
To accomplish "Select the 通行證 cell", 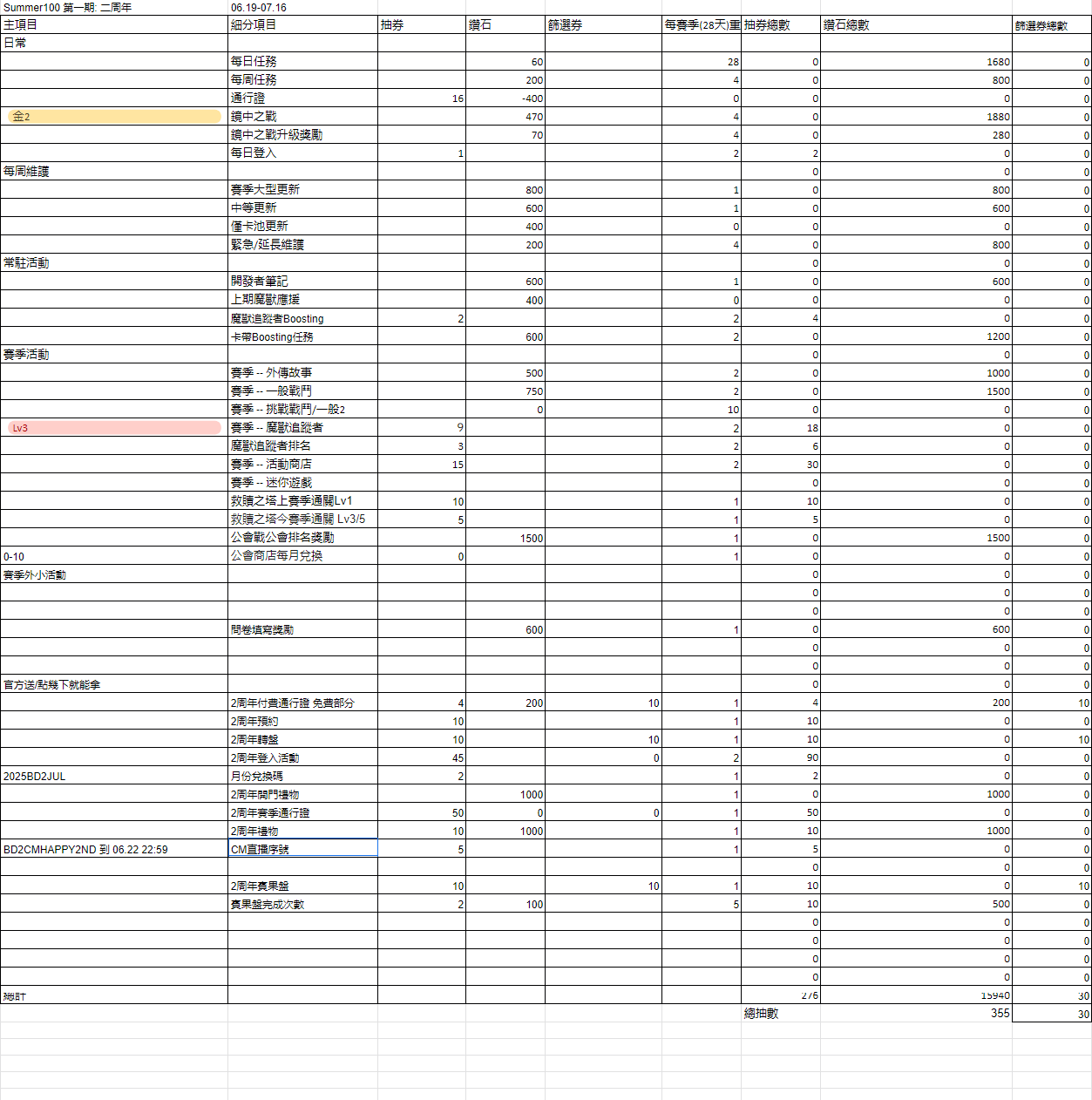I will 302,98.
